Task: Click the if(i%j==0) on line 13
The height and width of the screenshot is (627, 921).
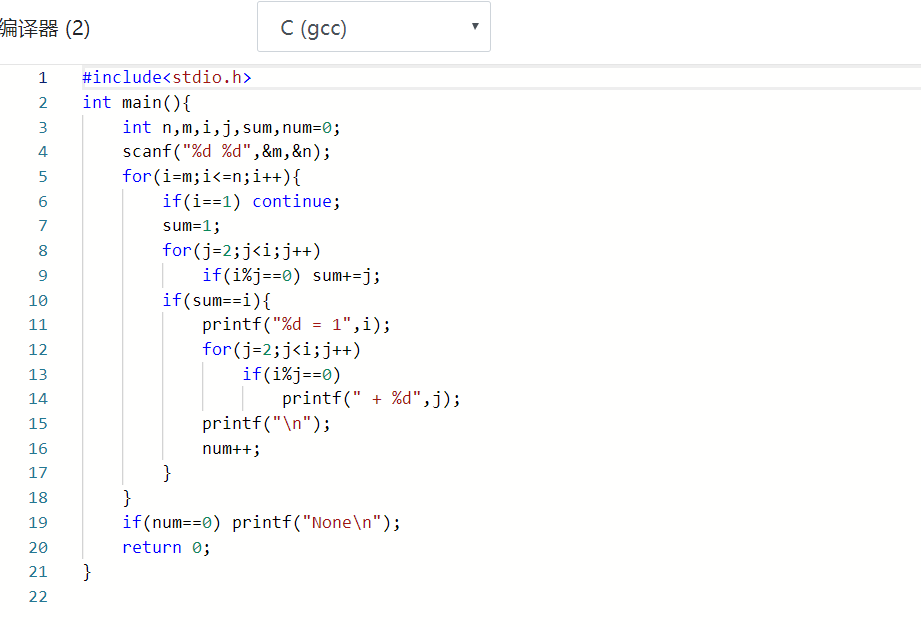Action: point(291,375)
